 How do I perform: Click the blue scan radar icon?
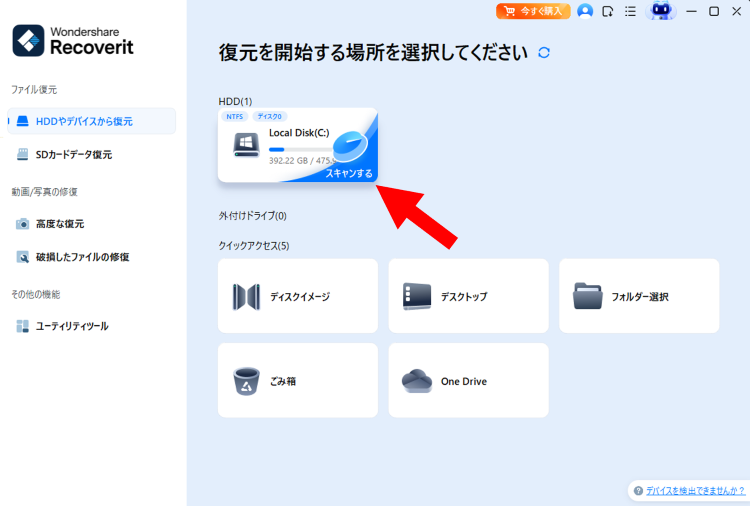coord(351,146)
